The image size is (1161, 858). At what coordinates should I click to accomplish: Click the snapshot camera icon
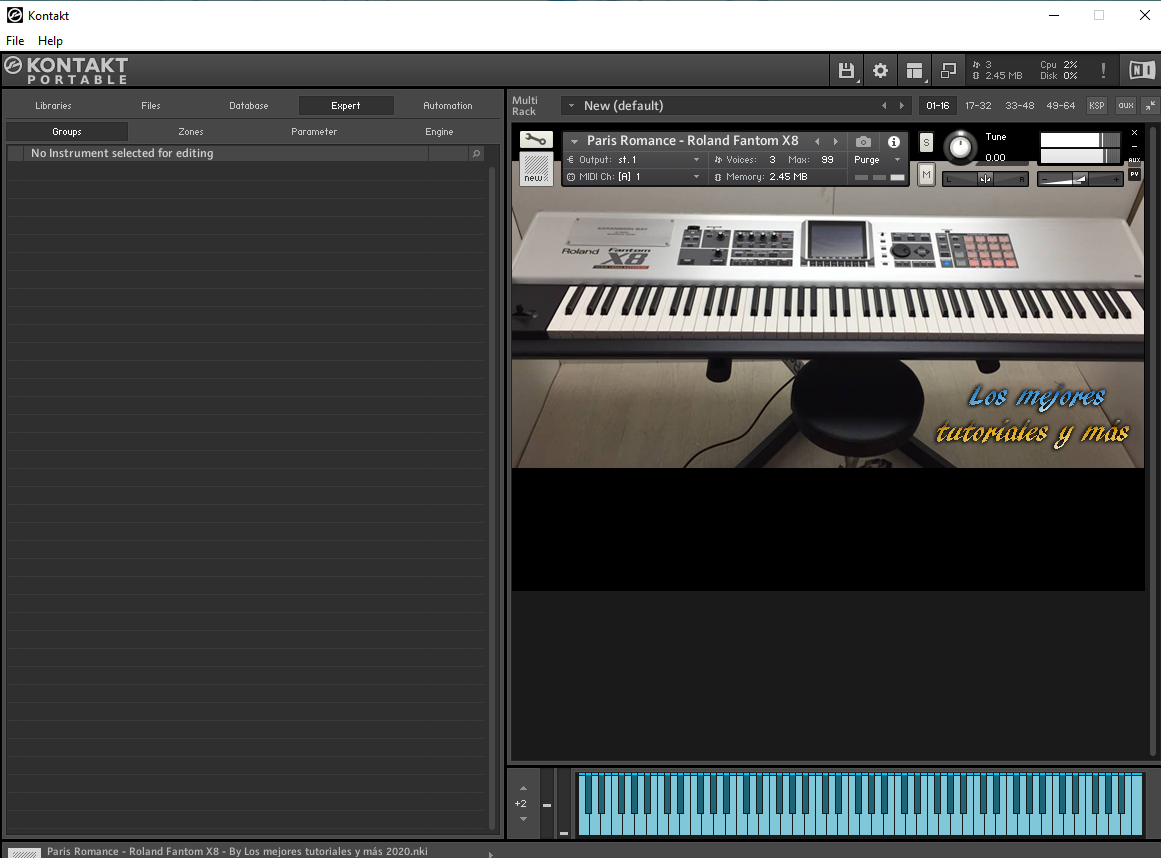click(863, 141)
